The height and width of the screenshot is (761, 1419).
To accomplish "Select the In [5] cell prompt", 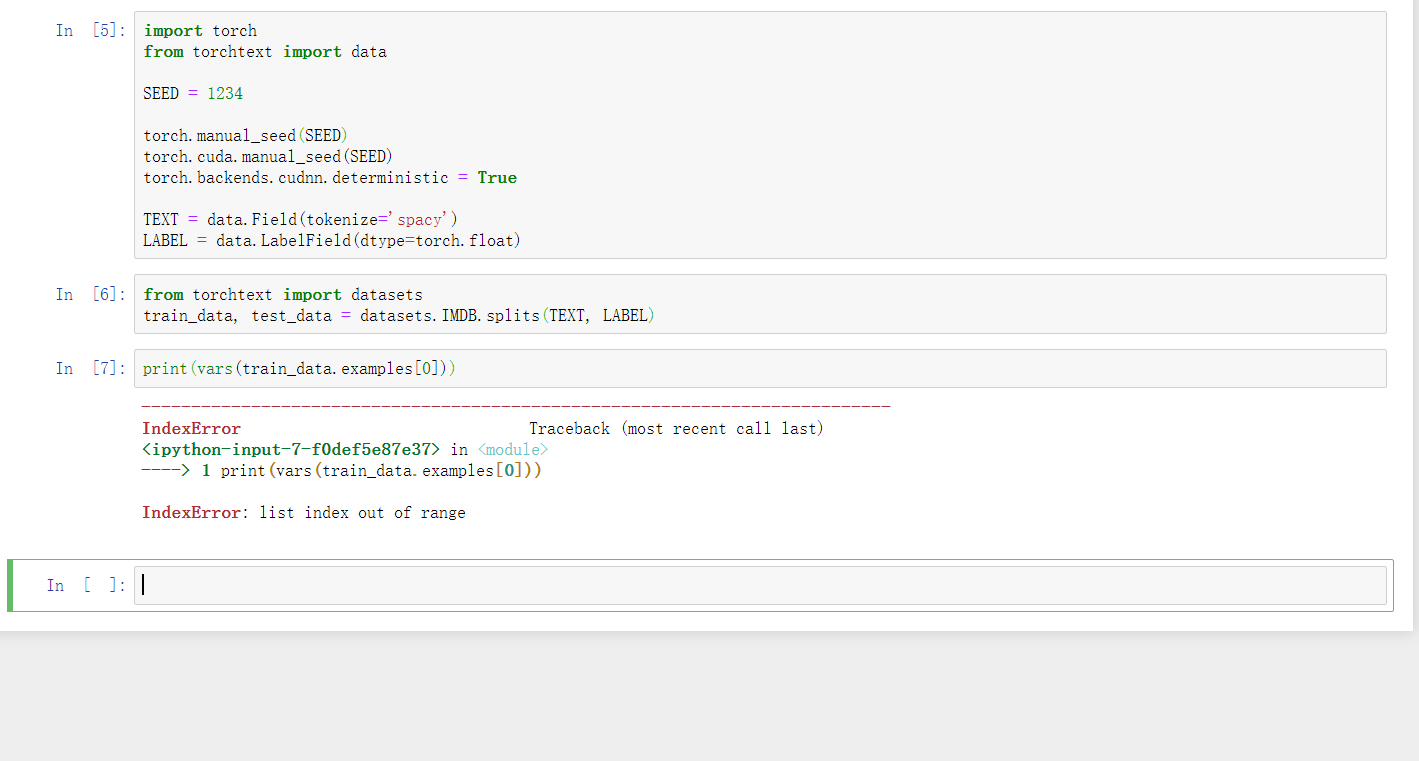I will point(90,30).
